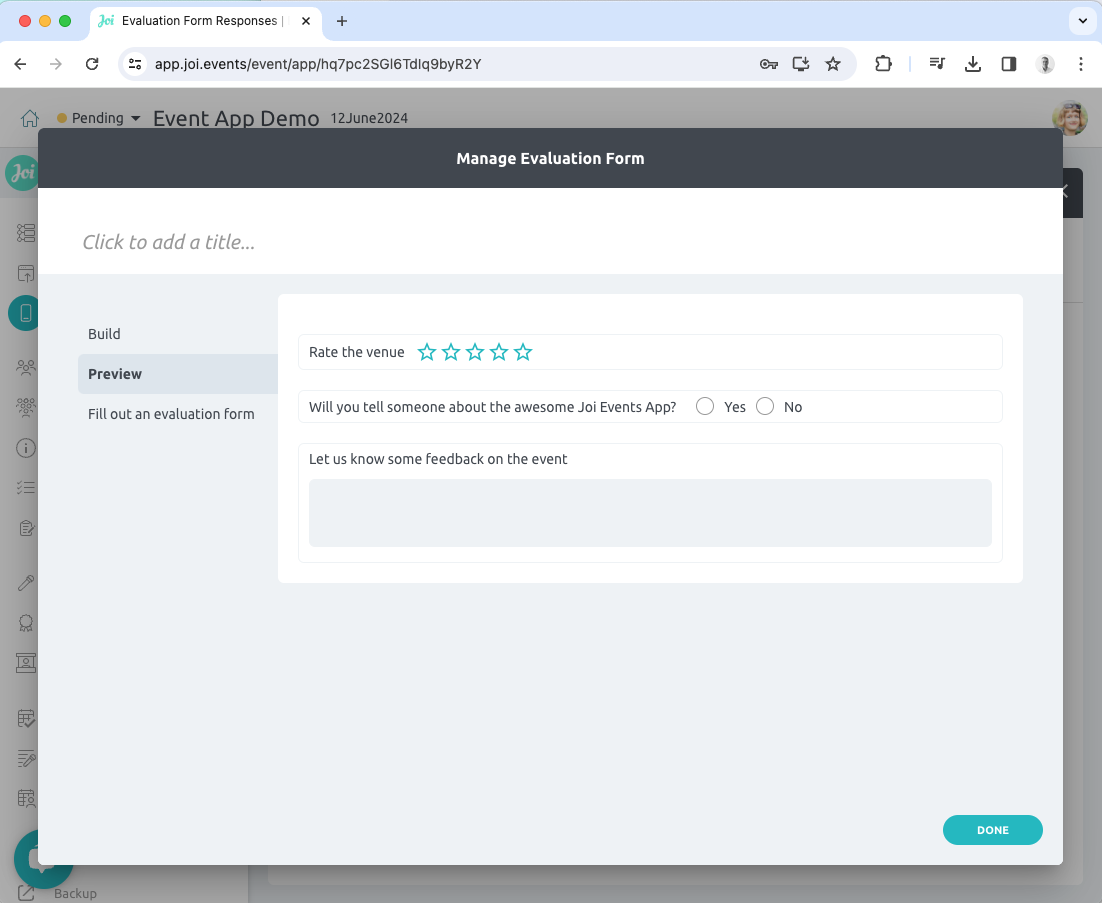
Task: Open the Pending status dropdown
Action: coord(99,118)
